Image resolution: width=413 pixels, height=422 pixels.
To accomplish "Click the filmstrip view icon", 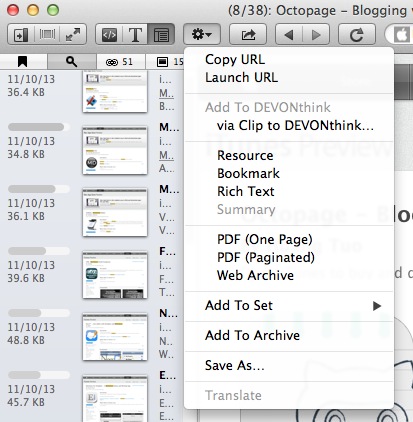I will (x=47, y=34).
